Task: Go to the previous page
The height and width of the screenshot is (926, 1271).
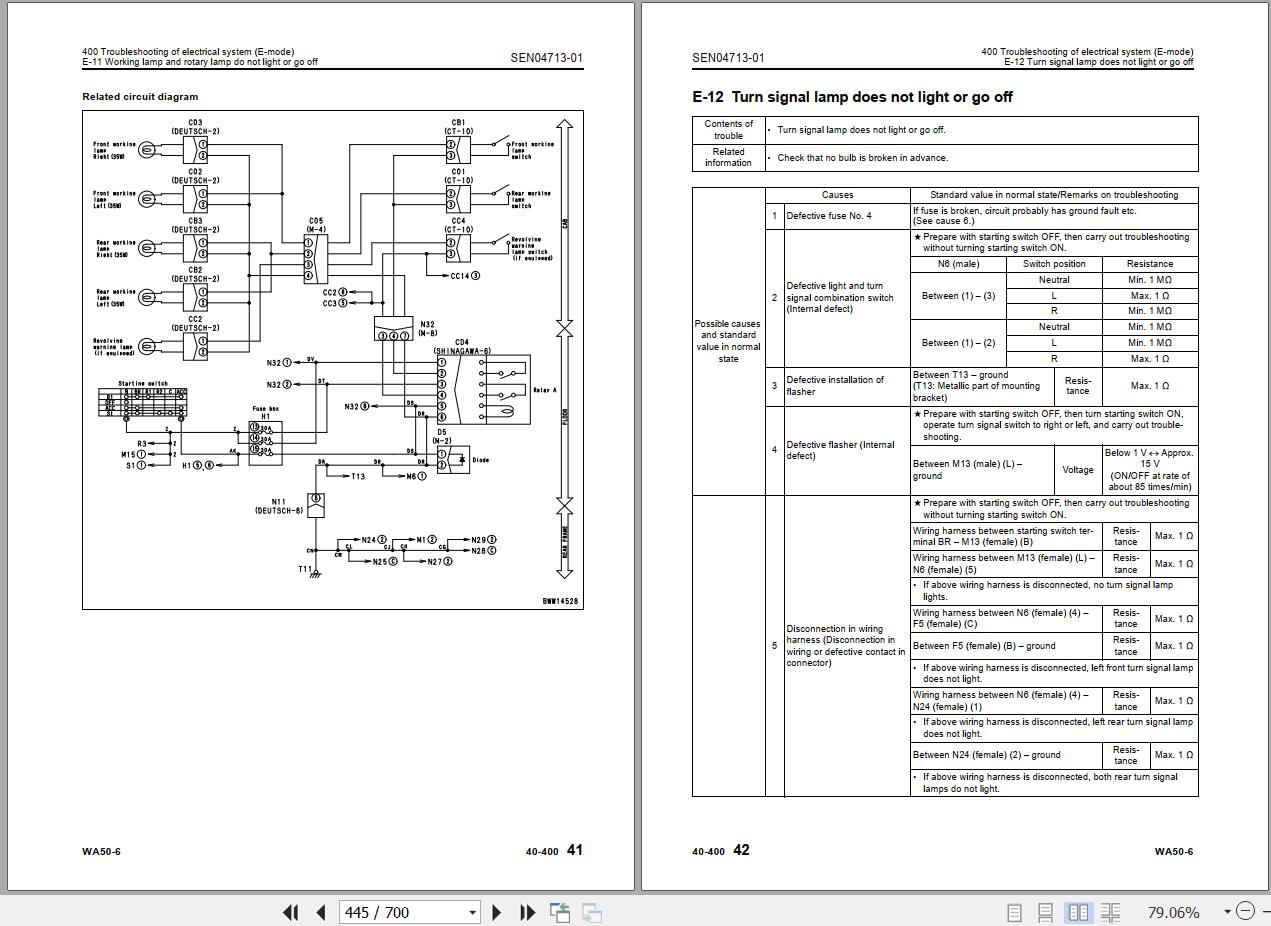Action: tap(321, 912)
